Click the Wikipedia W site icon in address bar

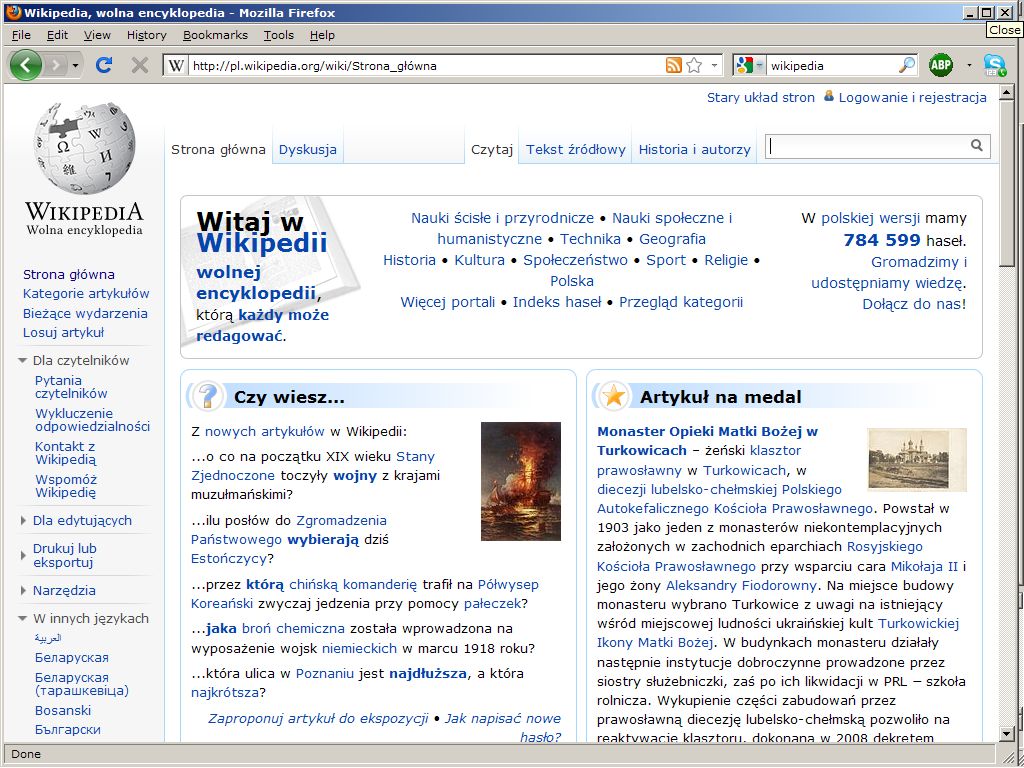click(x=176, y=65)
